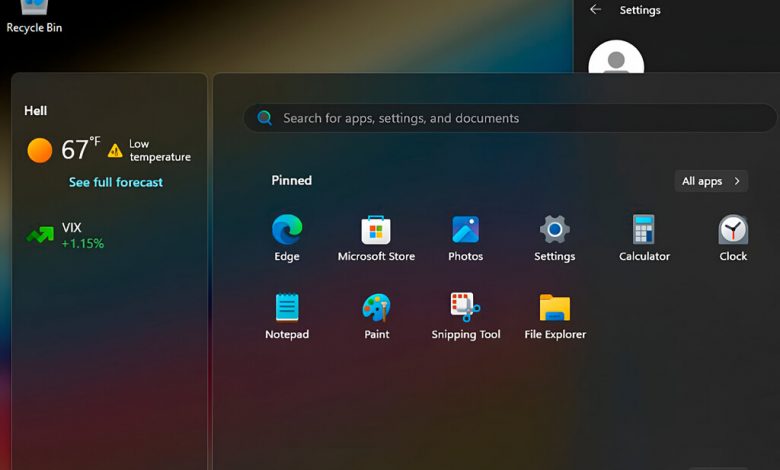Open the Edge browser from Pinned
780x470 pixels.
pos(287,238)
